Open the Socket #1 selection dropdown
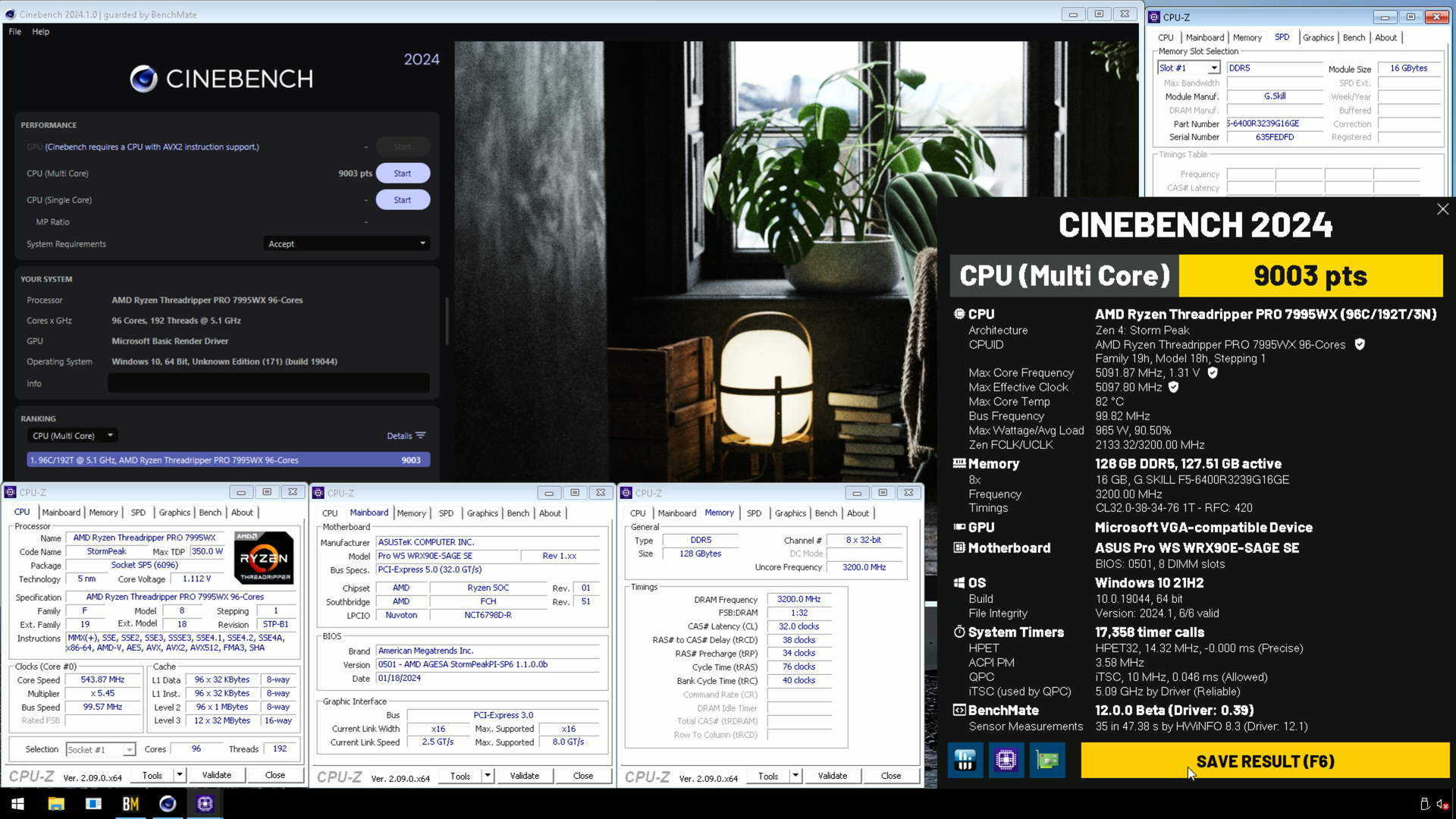Screen dimensions: 1456x819 coord(100,750)
